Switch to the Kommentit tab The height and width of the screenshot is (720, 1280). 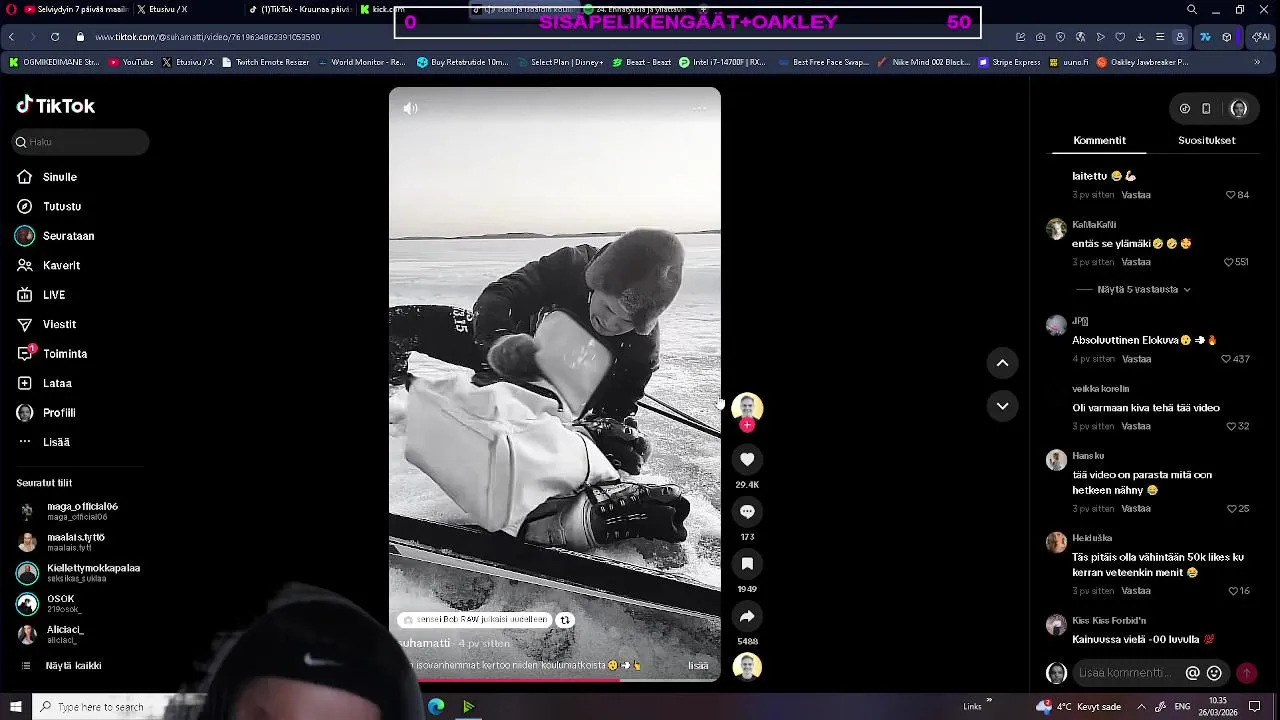click(1099, 141)
